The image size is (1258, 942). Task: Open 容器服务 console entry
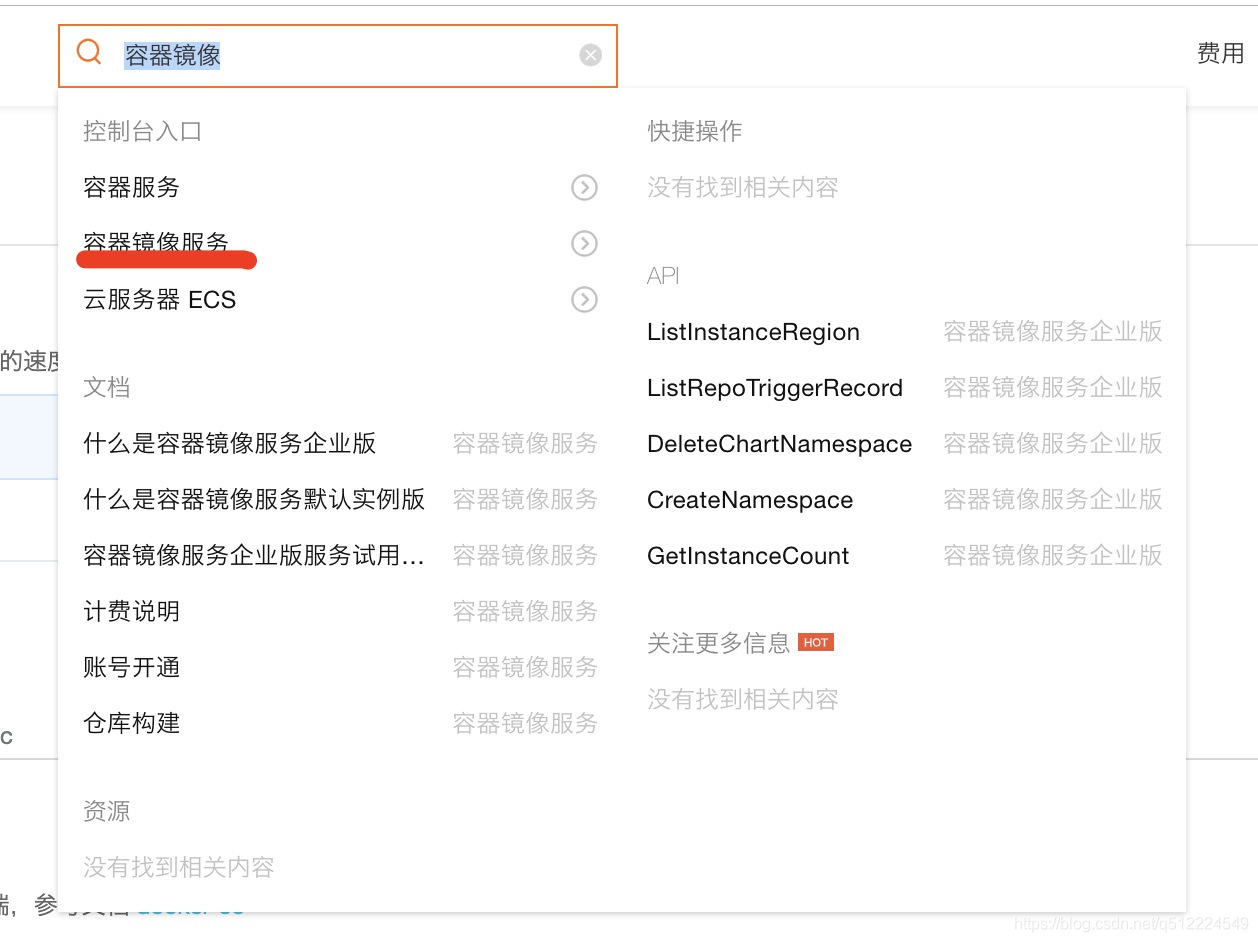(x=132, y=187)
